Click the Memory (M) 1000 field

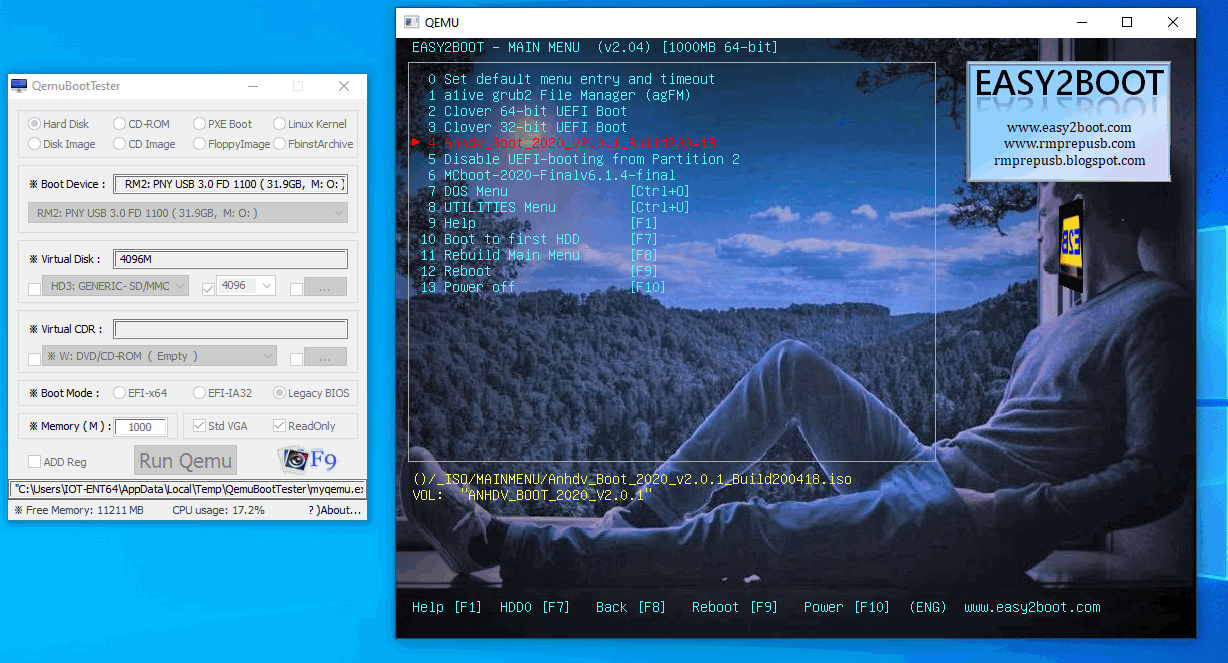(x=141, y=427)
